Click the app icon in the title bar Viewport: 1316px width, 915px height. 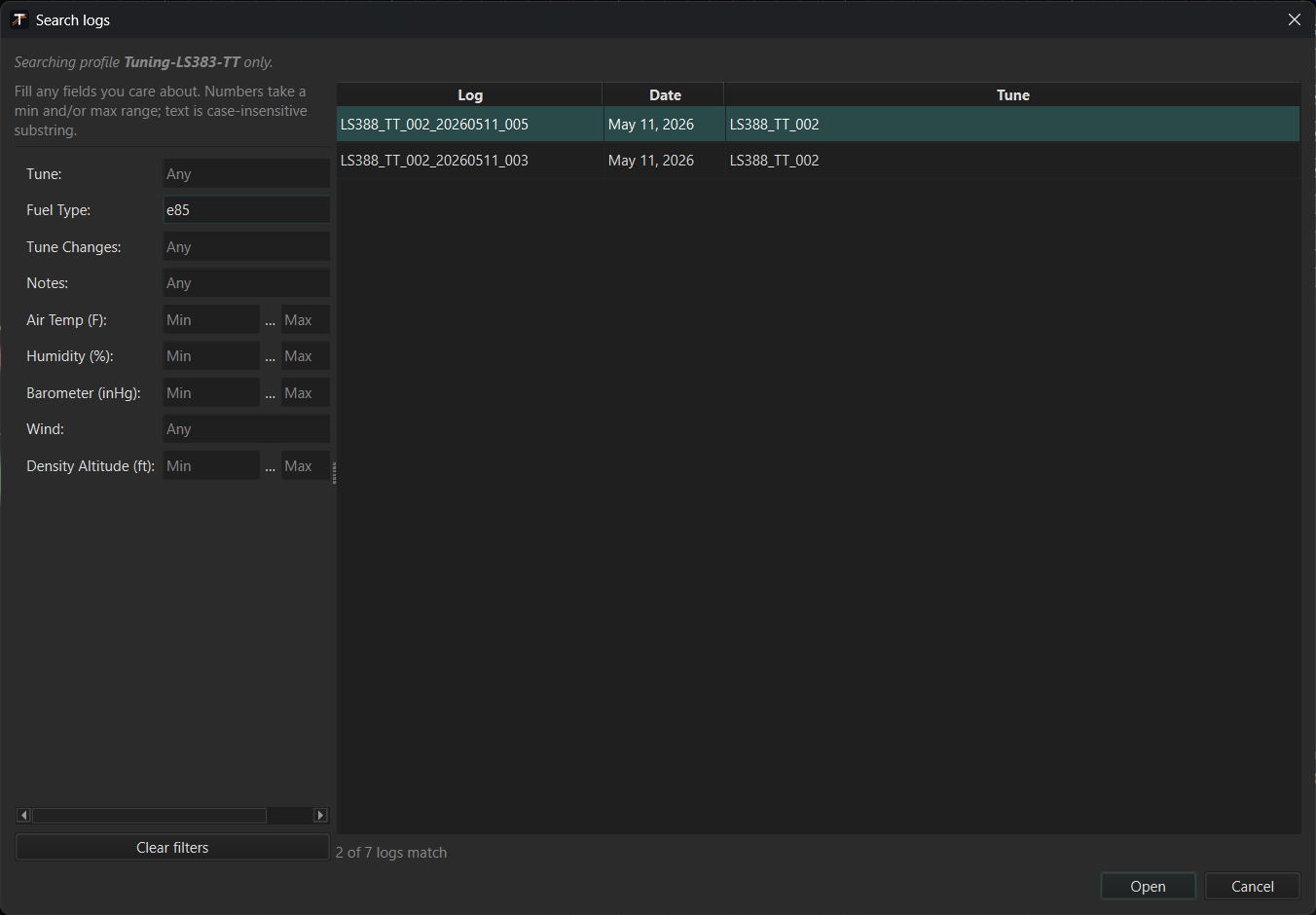[x=19, y=19]
